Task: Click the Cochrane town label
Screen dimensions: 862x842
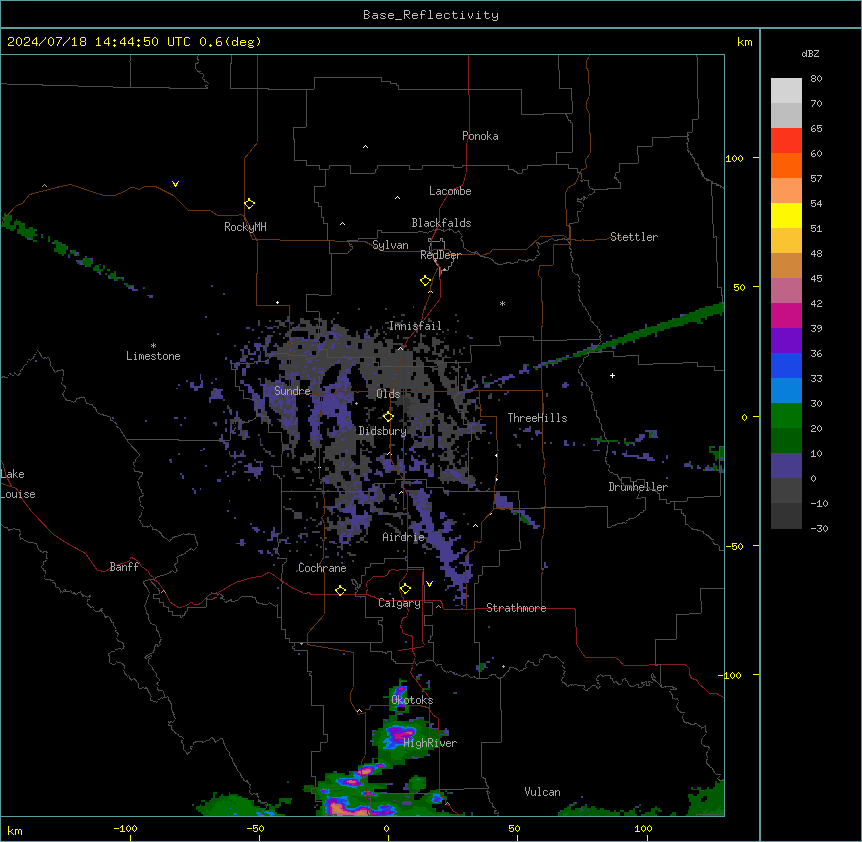Action: coord(322,568)
